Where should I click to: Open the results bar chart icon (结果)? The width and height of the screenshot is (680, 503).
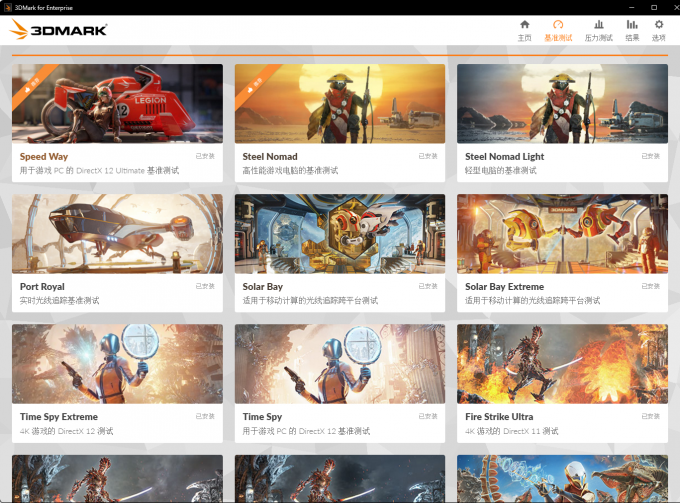(x=632, y=25)
